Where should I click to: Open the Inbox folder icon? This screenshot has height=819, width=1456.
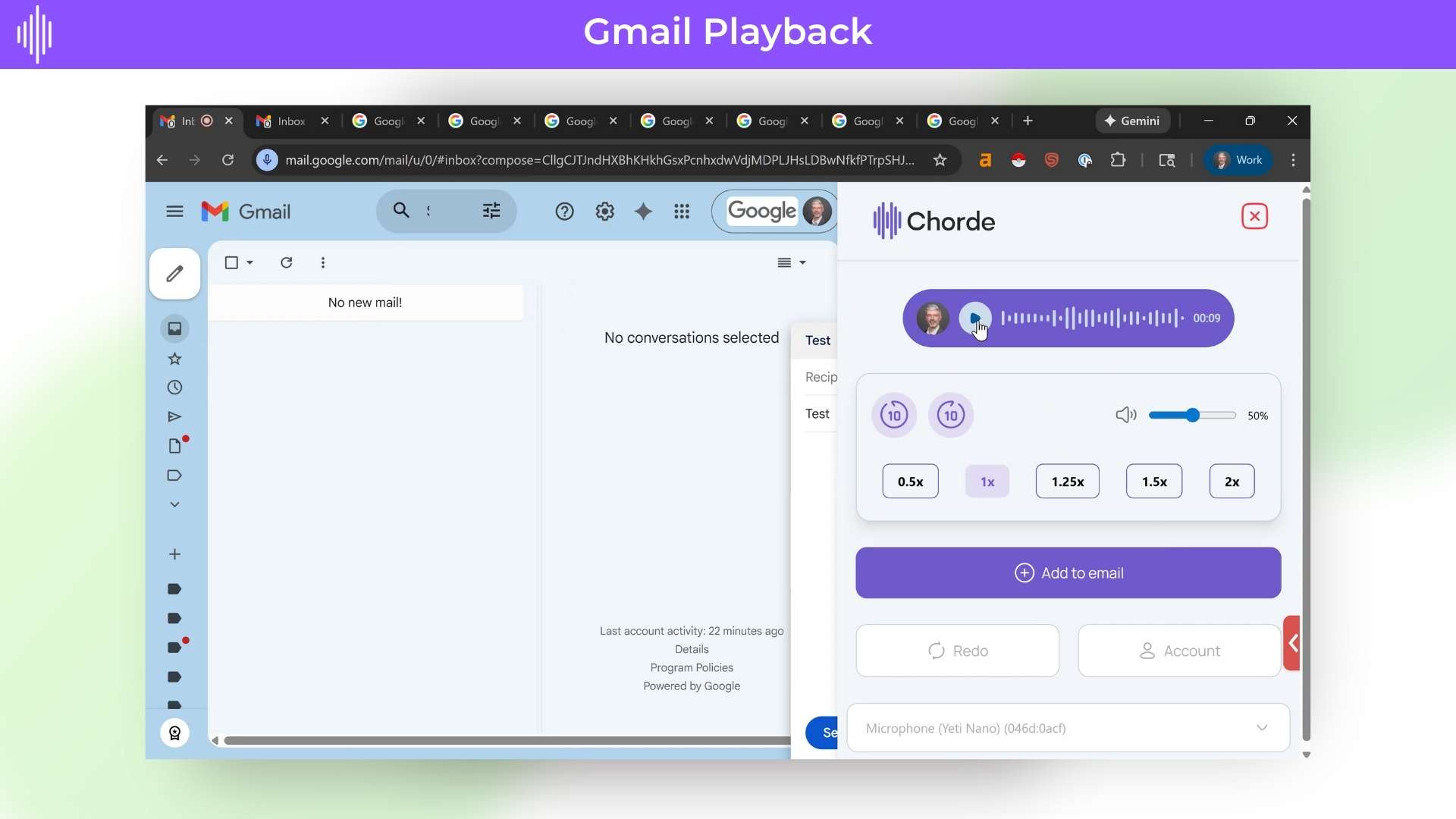(175, 328)
